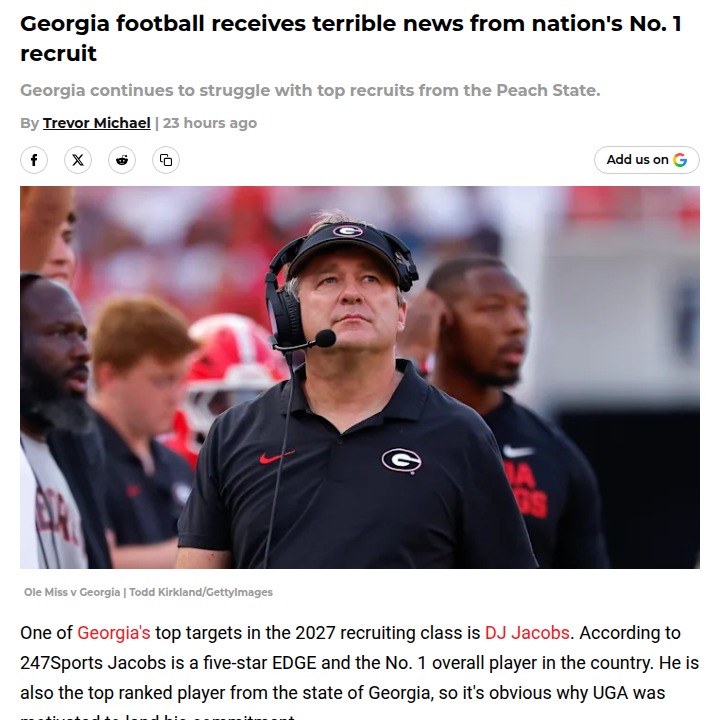Share the article on Facebook
Screen dimensions: 720x720
(x=34, y=160)
